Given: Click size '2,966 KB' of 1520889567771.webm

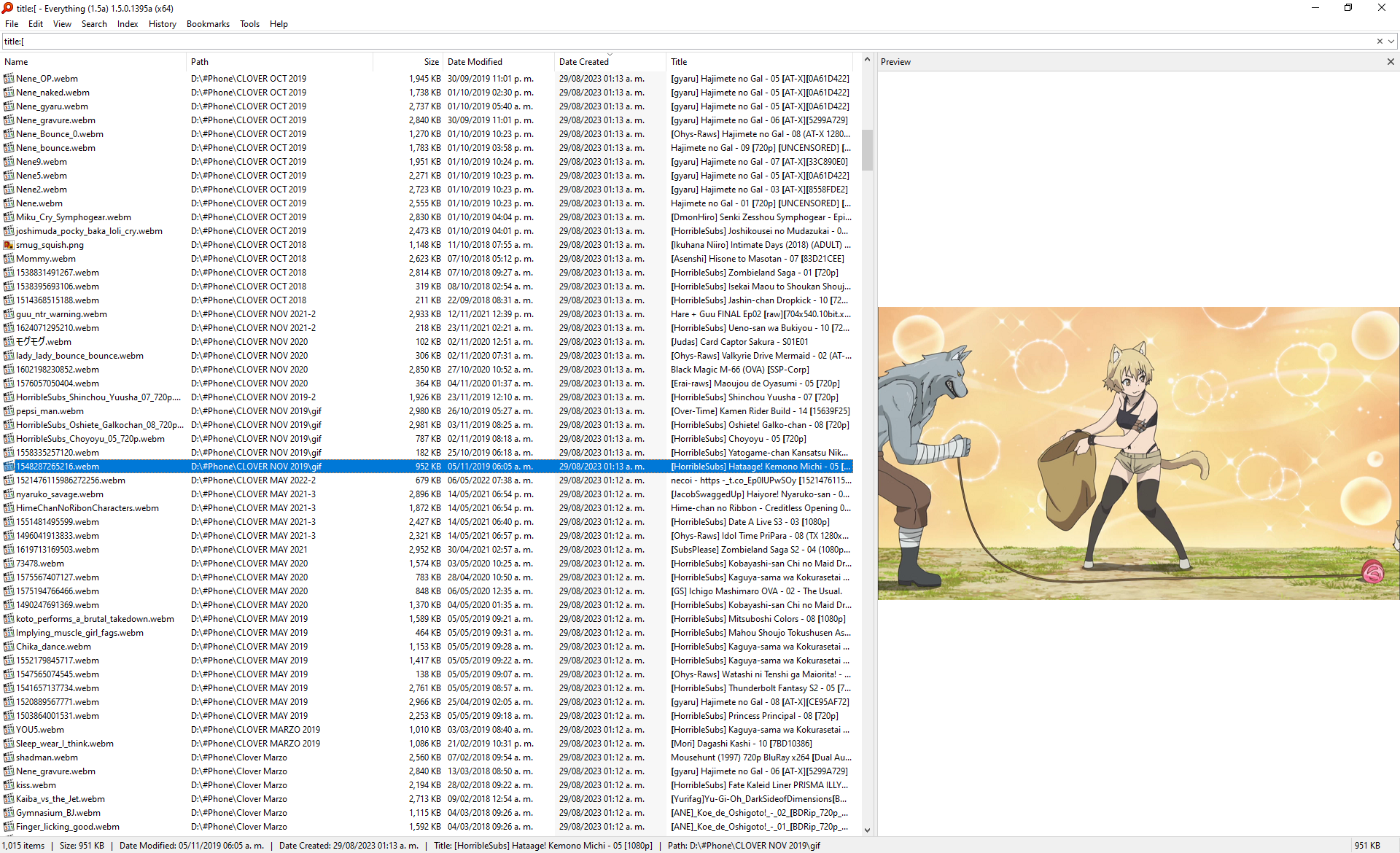Looking at the screenshot, I should pos(424,702).
